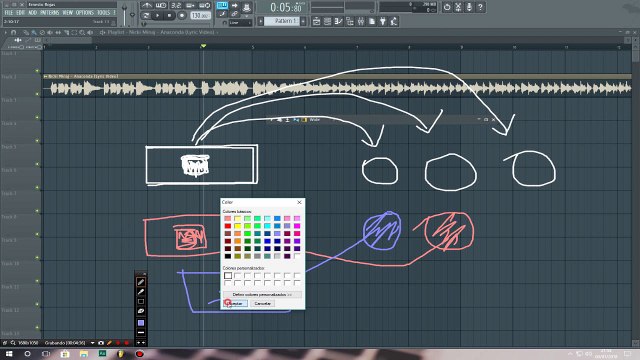
Task: Click the tempo field showing 130
Action: coord(200,16)
